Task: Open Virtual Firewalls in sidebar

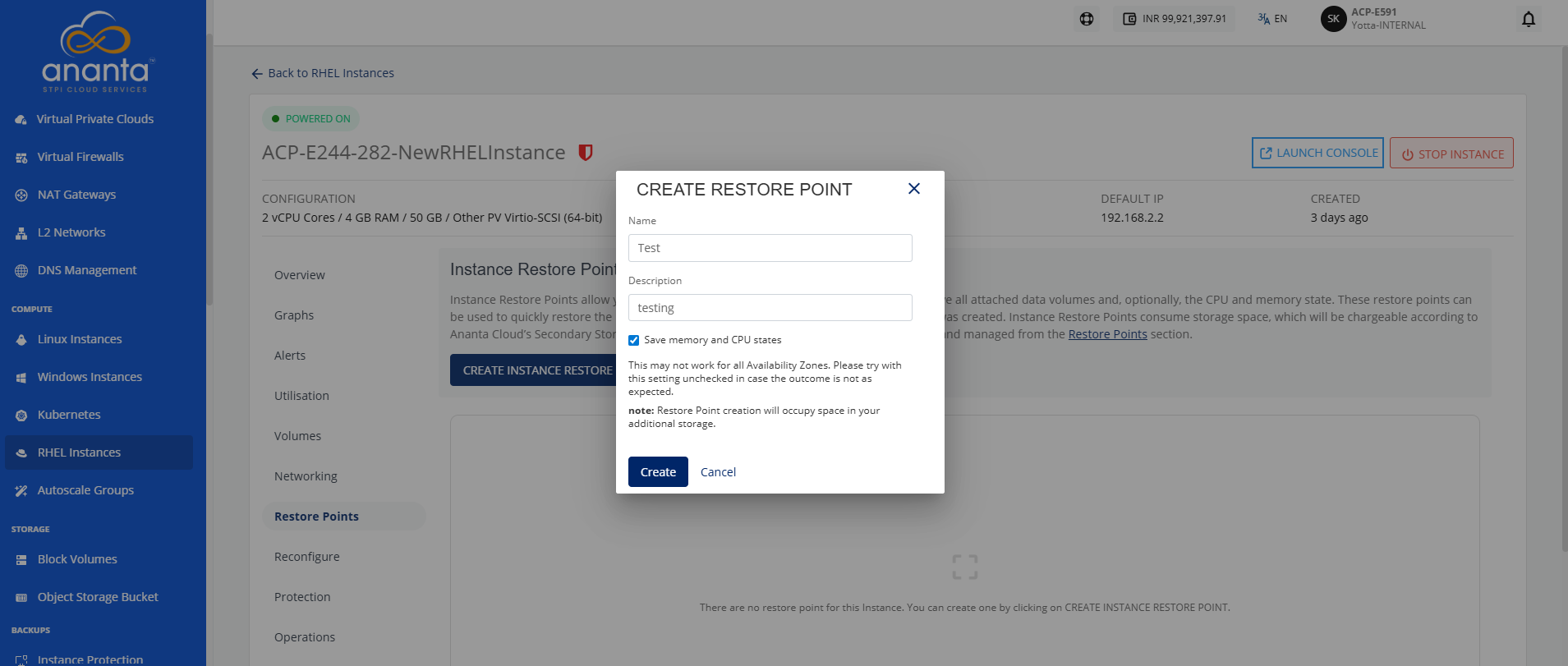Action: point(80,157)
